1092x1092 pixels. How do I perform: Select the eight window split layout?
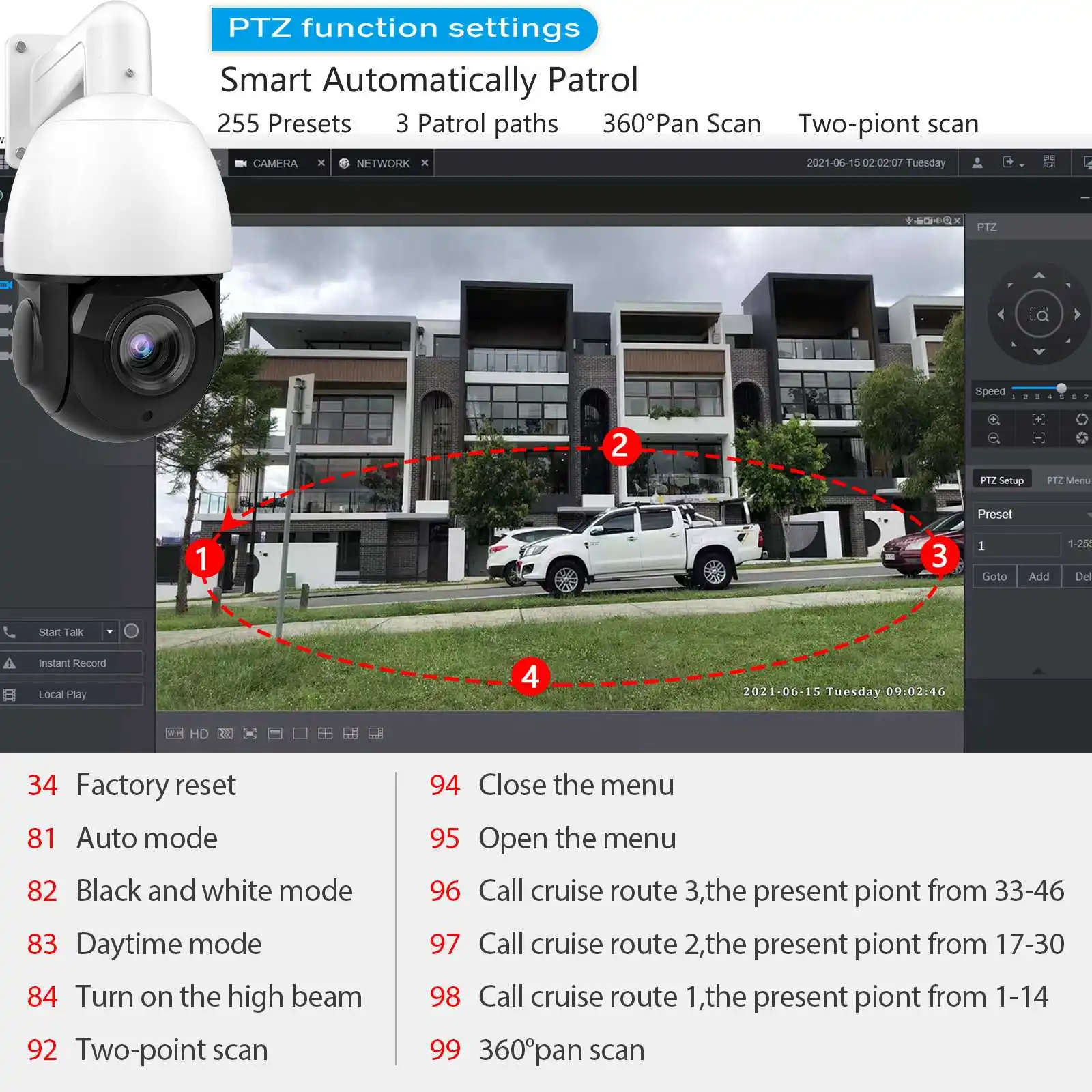(375, 734)
